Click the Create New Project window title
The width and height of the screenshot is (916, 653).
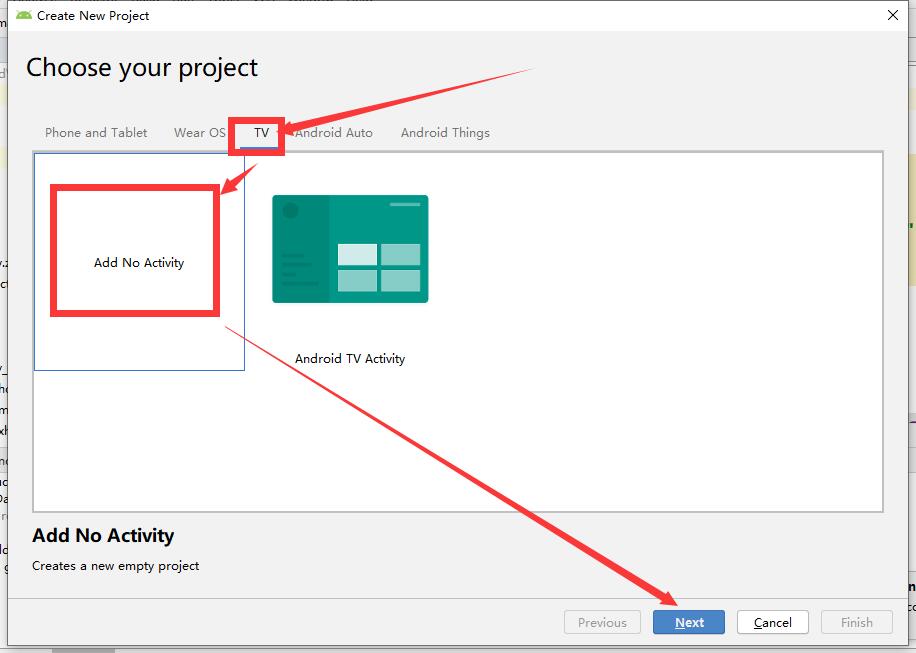pyautogui.click(x=93, y=16)
